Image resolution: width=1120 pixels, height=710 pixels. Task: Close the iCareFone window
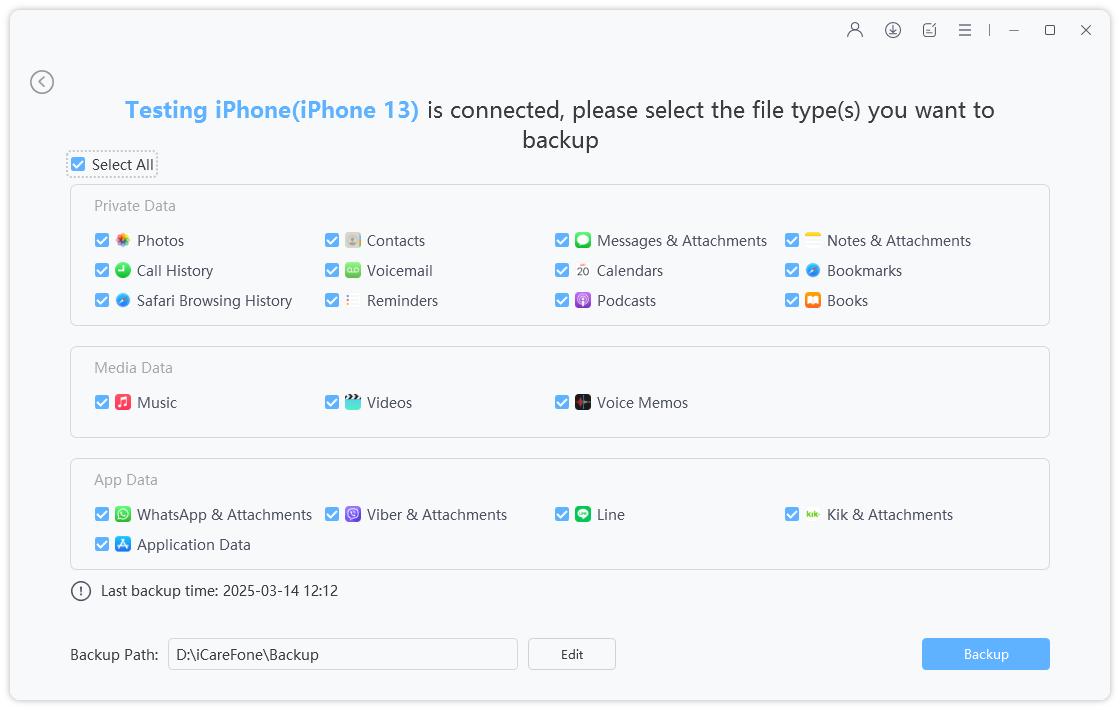pos(1086,30)
